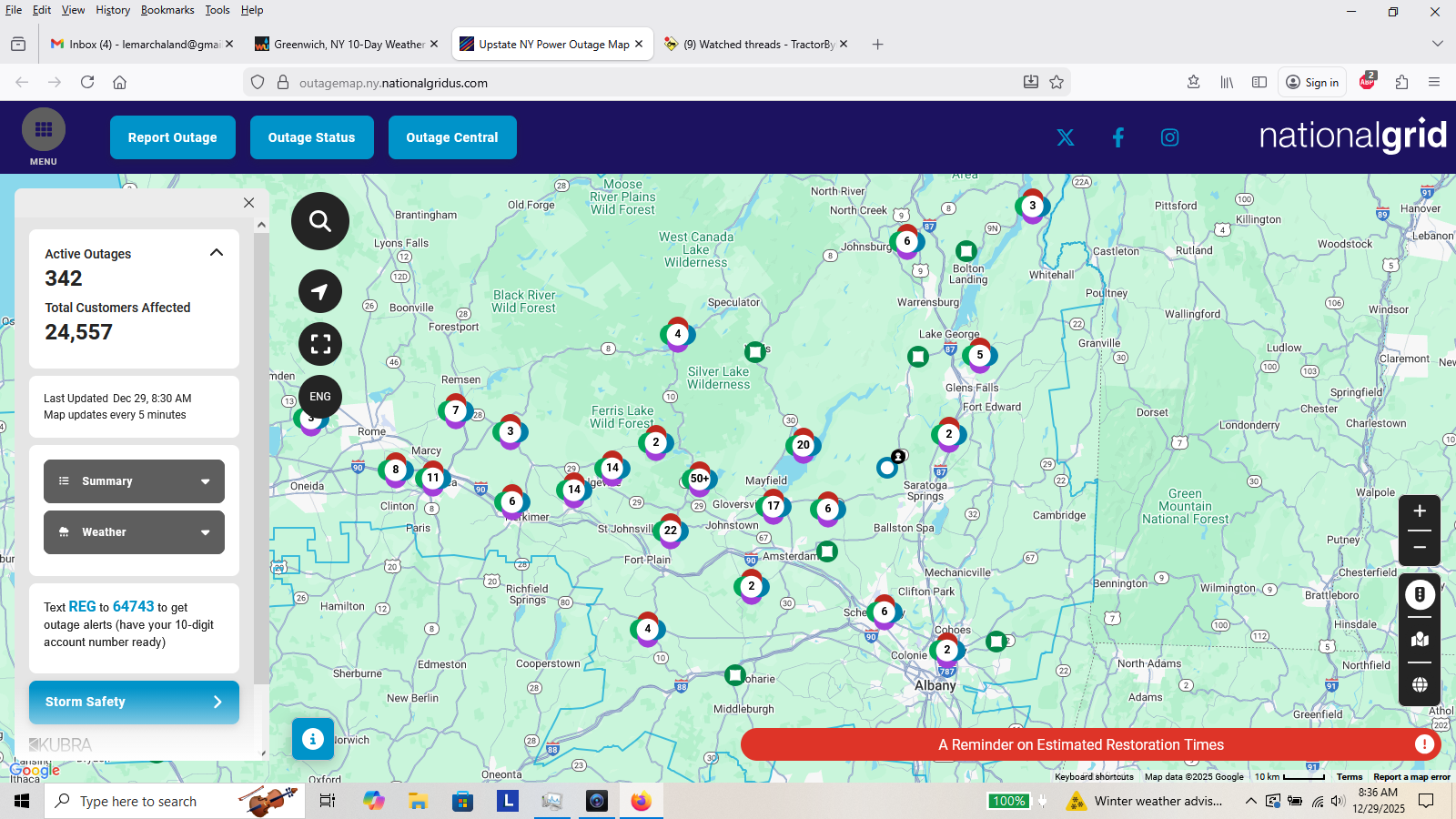The height and width of the screenshot is (819, 1456).
Task: Switch language with the ENG button
Action: (319, 397)
